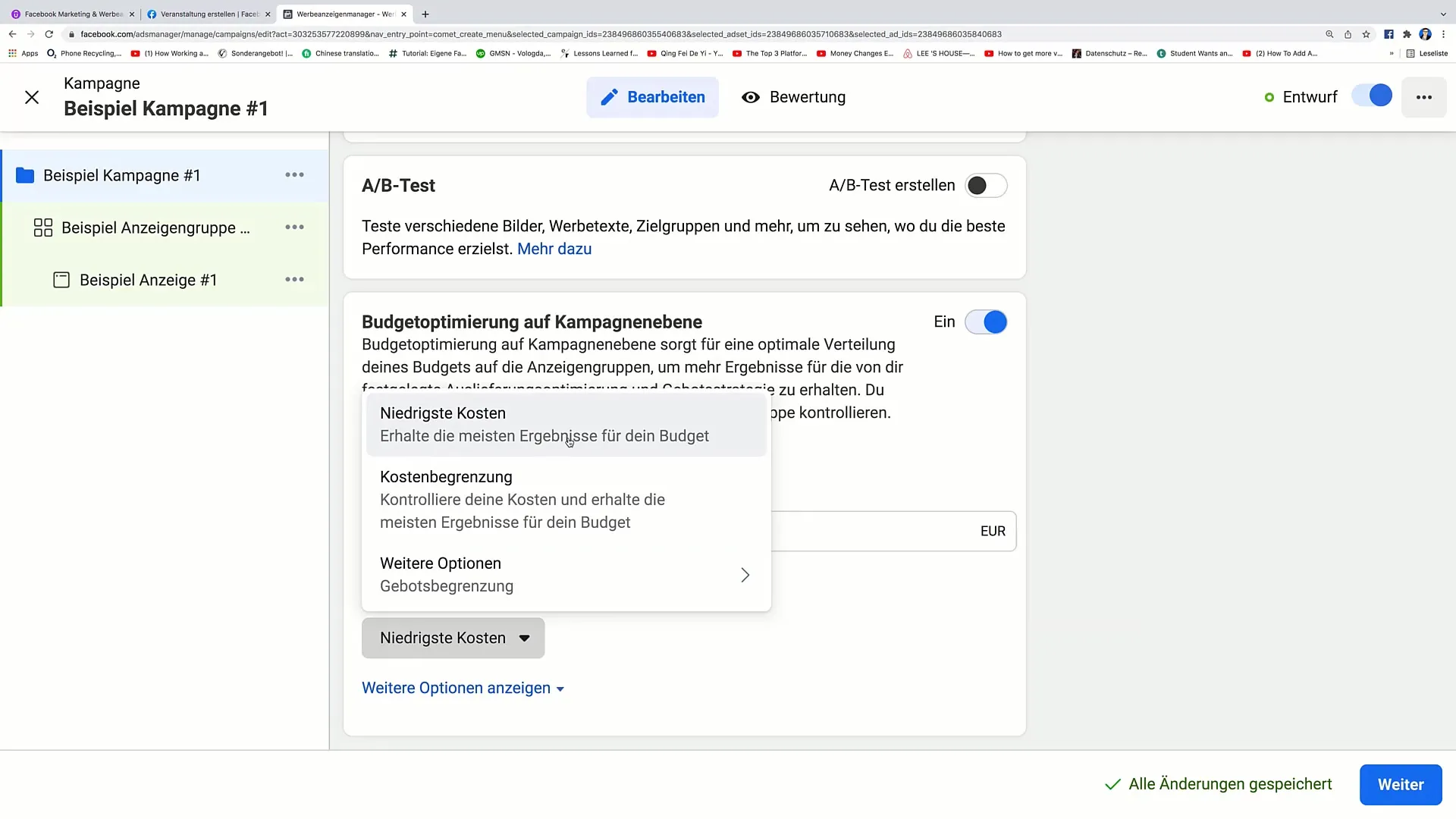Select Beispiel Anzeige #1 in sidebar

135,280
